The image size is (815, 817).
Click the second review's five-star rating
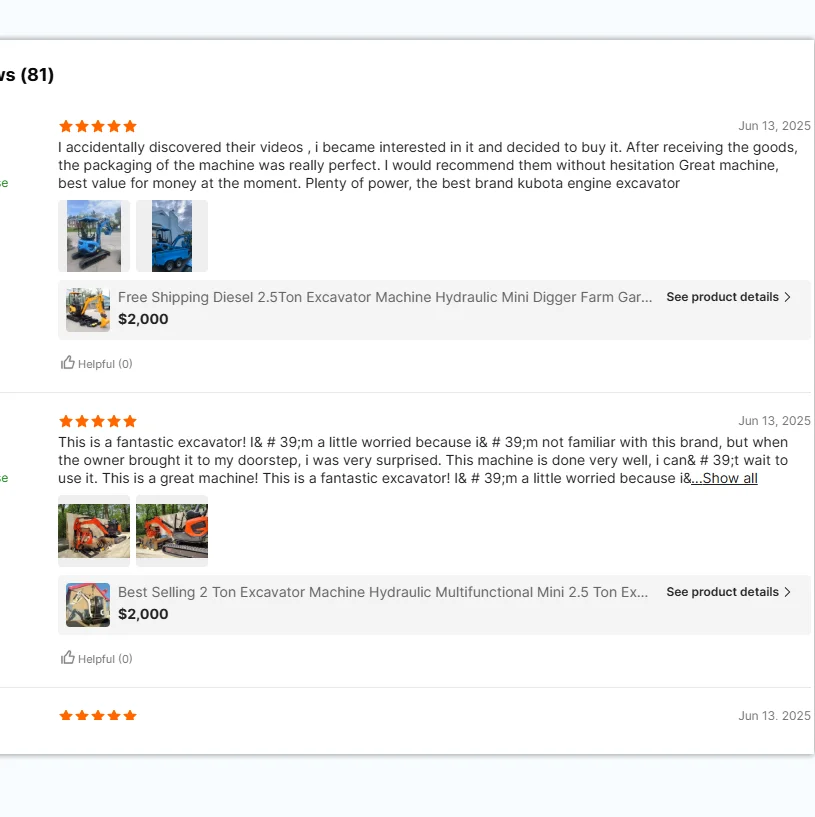pyautogui.click(x=98, y=421)
